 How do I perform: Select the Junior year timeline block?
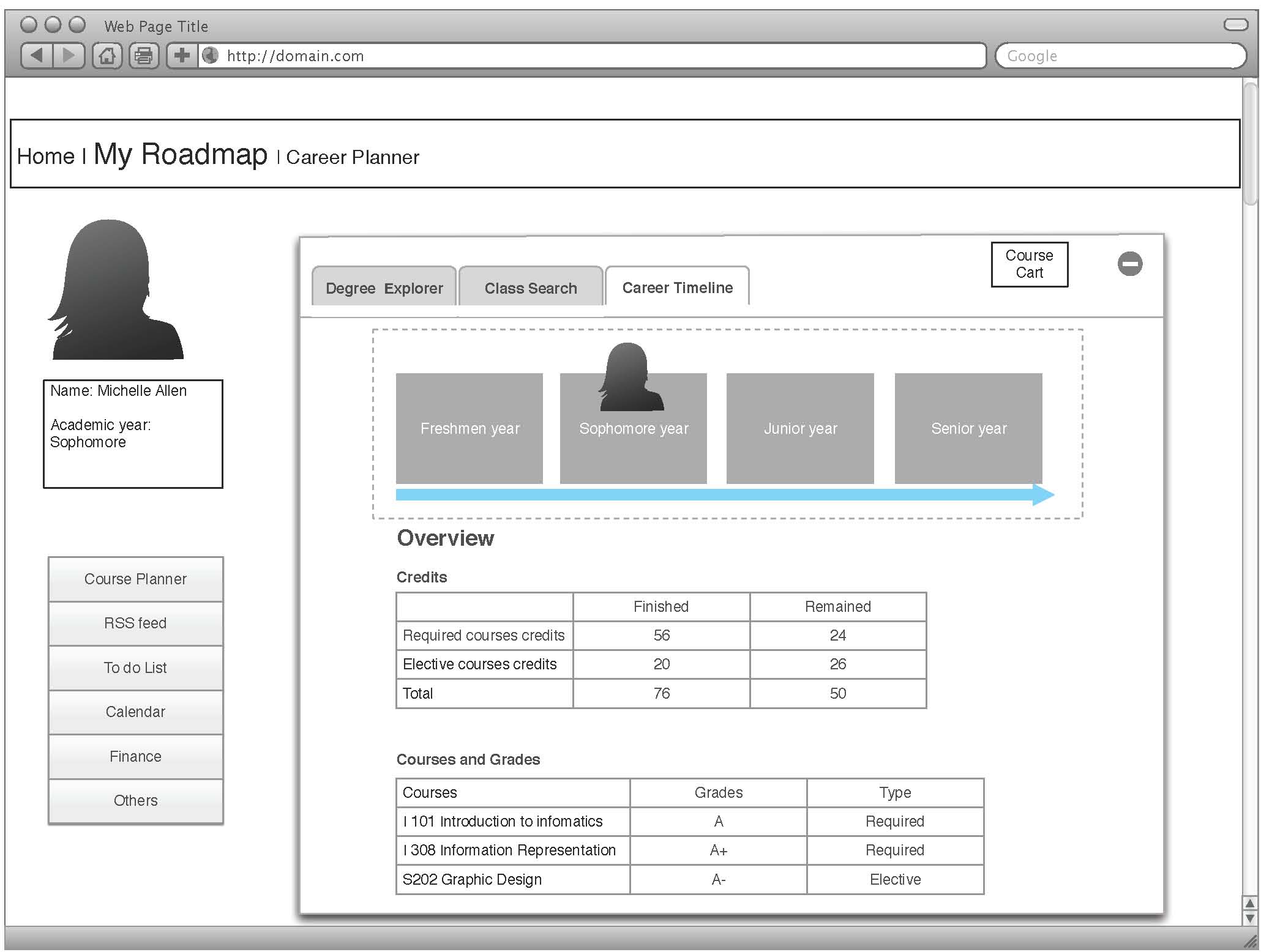[x=800, y=428]
